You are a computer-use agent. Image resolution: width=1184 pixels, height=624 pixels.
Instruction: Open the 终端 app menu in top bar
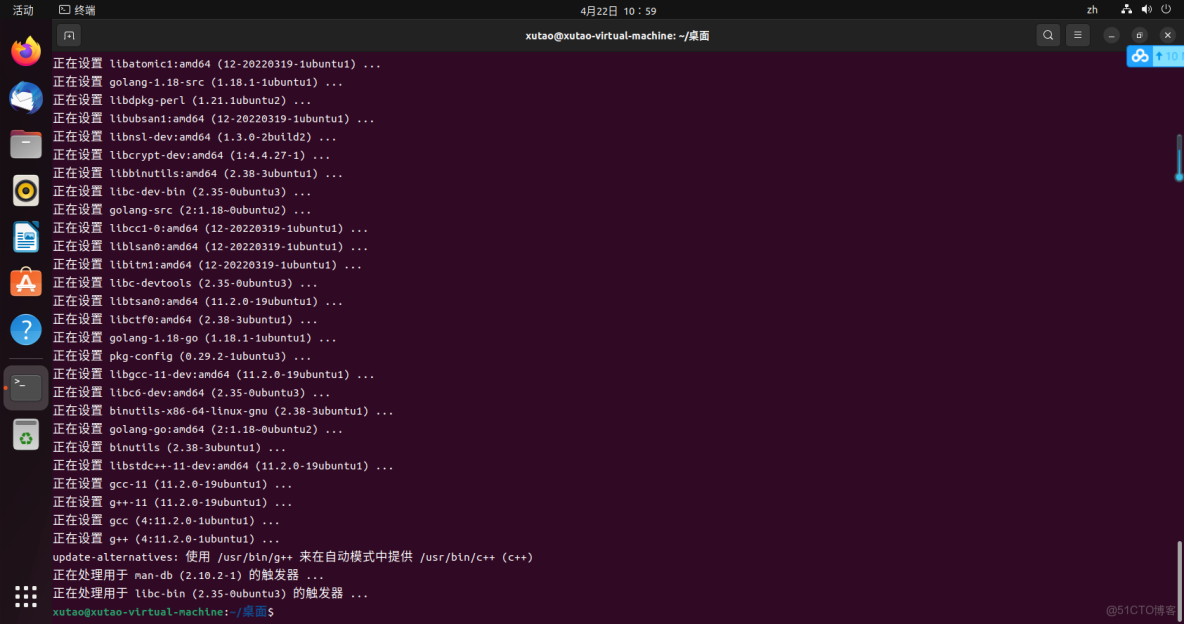(x=77, y=10)
